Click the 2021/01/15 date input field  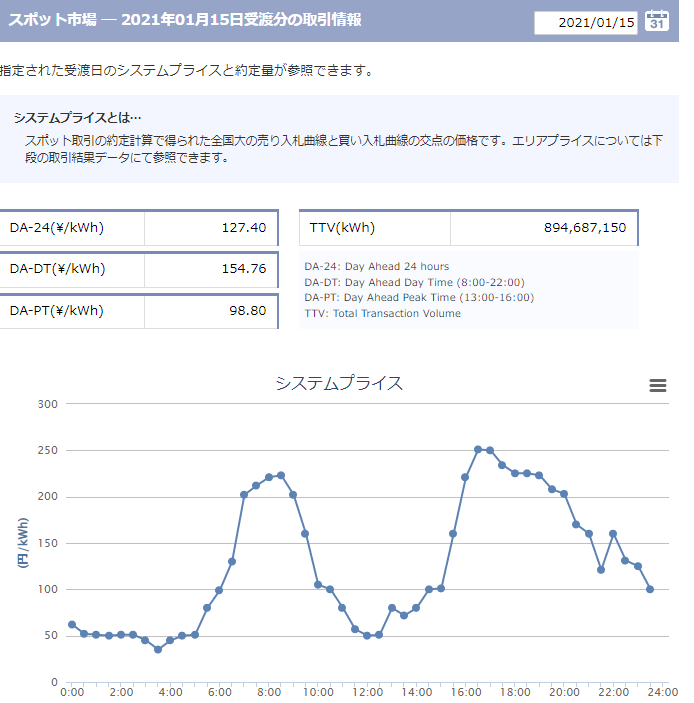click(586, 22)
